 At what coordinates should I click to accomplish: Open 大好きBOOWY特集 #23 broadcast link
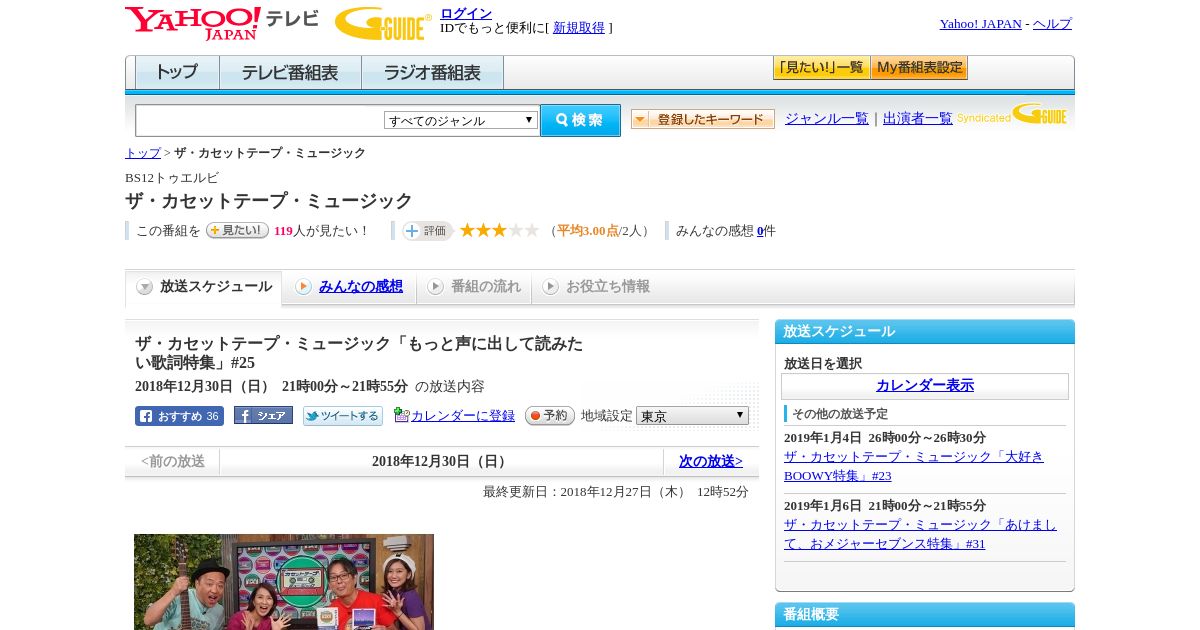[914, 466]
